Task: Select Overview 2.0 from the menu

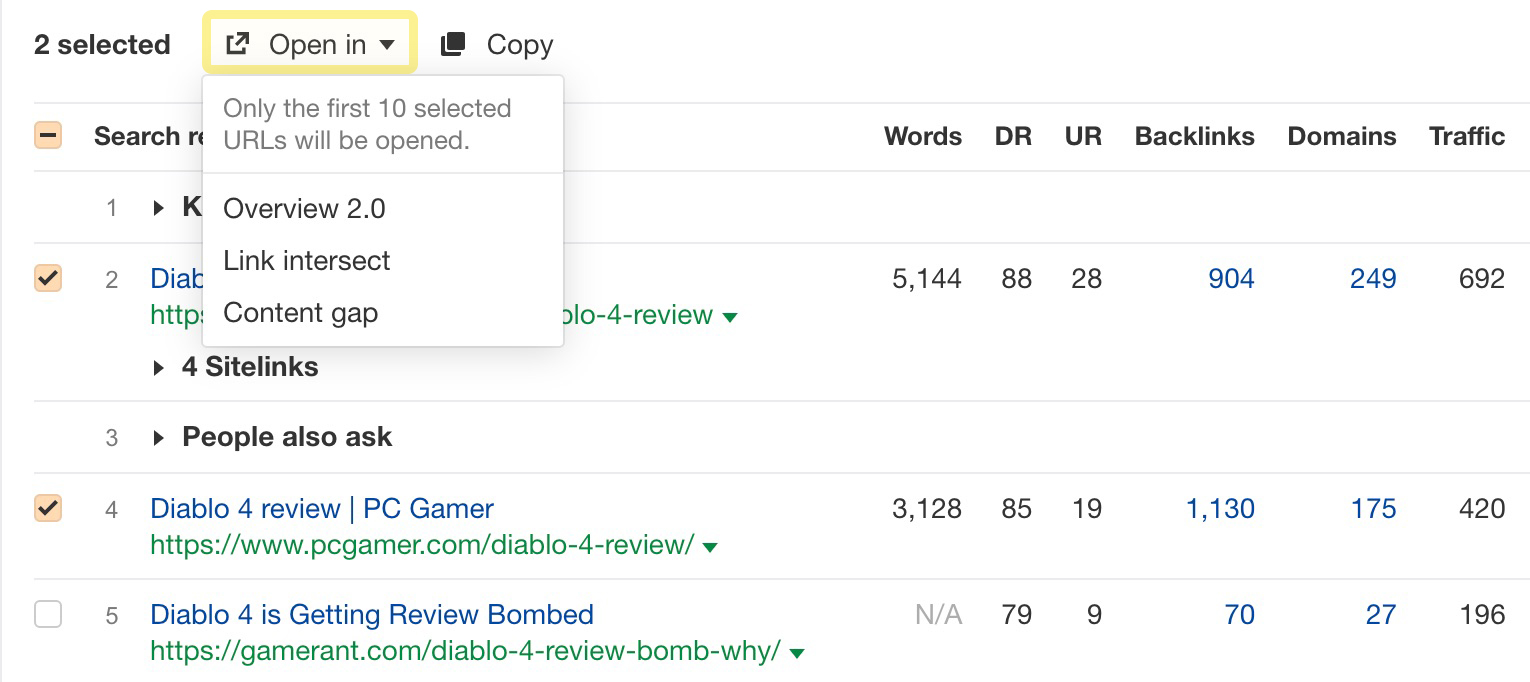Action: click(304, 208)
